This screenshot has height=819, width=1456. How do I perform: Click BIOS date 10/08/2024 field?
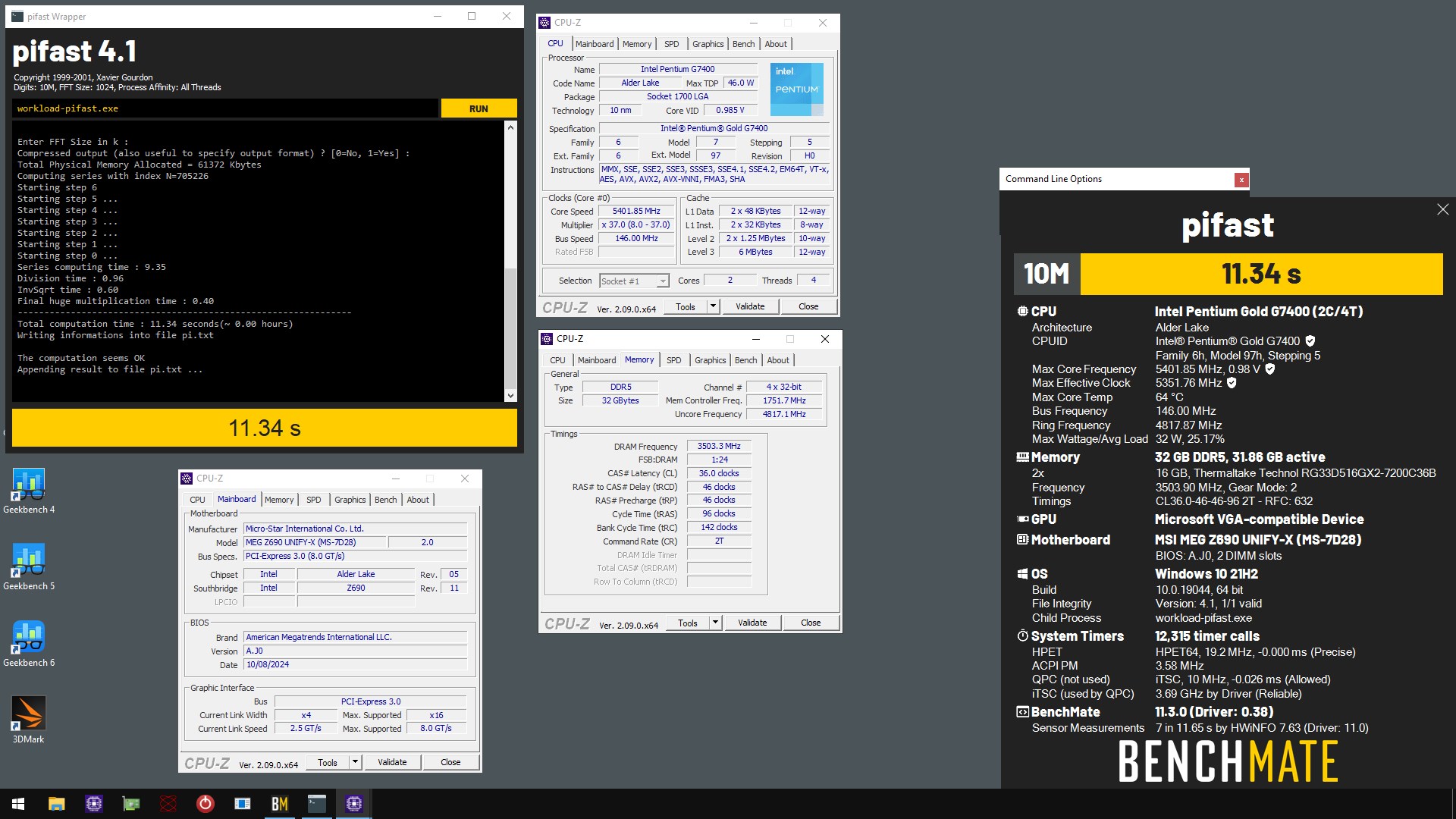[x=356, y=665]
